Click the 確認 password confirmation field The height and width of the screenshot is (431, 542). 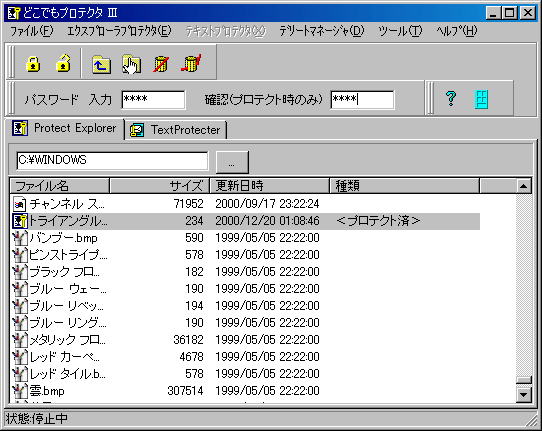[362, 100]
